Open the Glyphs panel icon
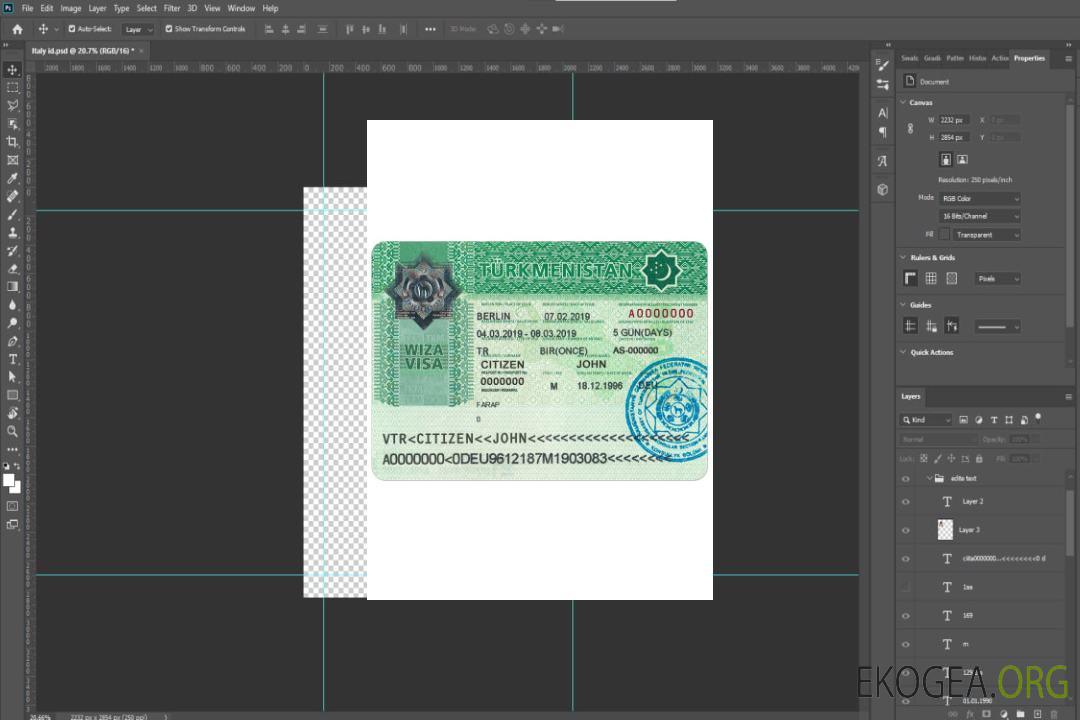This screenshot has height=720, width=1080. pyautogui.click(x=882, y=161)
